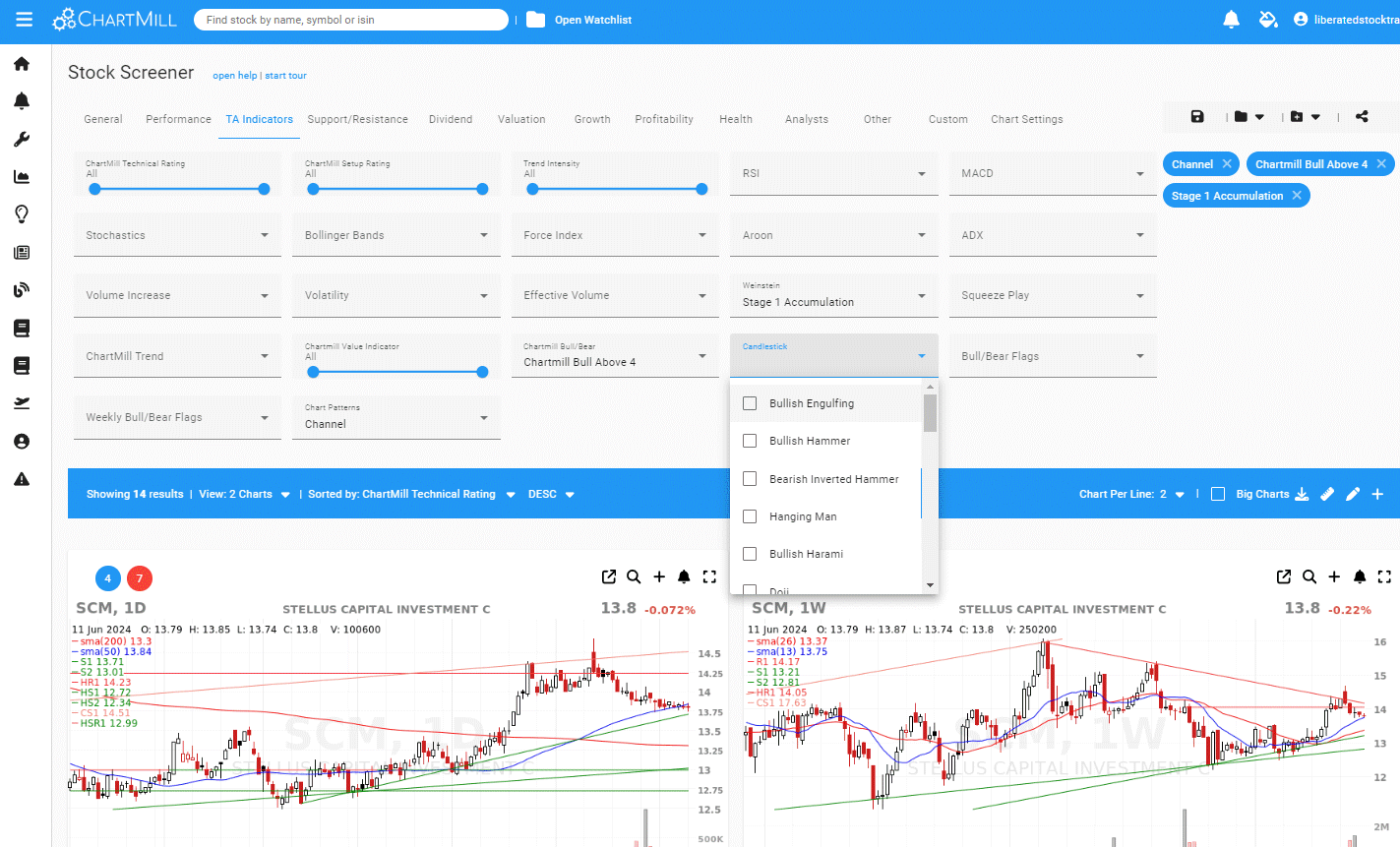Open Watchlist from the top bar
The width and height of the screenshot is (1400, 847).
tap(592, 20)
